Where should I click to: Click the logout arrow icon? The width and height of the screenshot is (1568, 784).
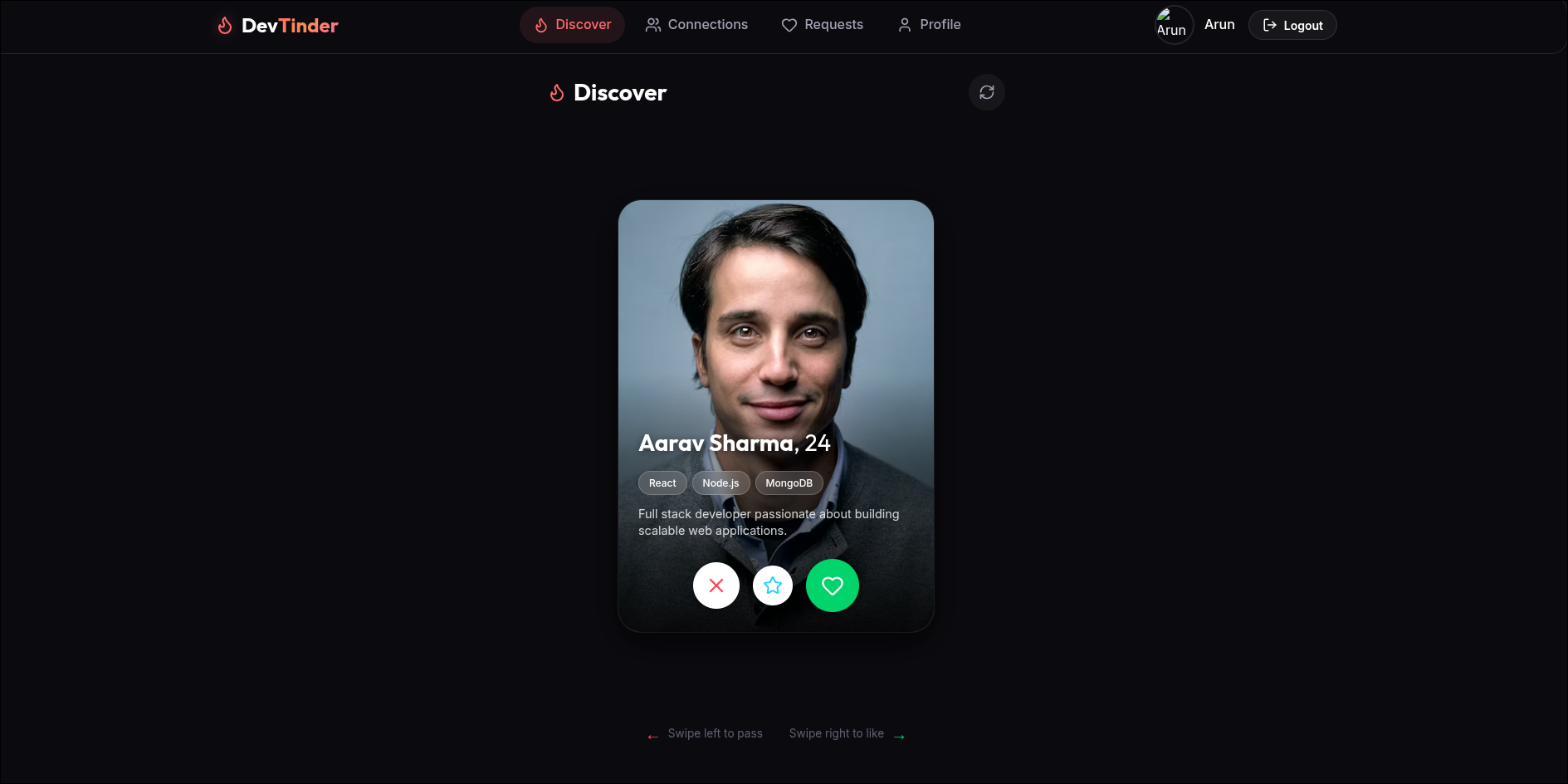click(1270, 25)
